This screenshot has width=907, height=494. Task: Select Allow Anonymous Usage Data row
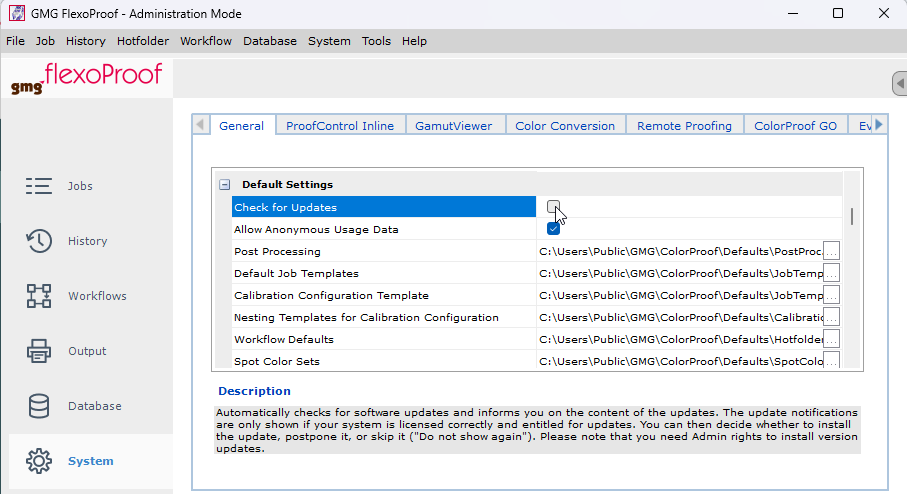(384, 229)
